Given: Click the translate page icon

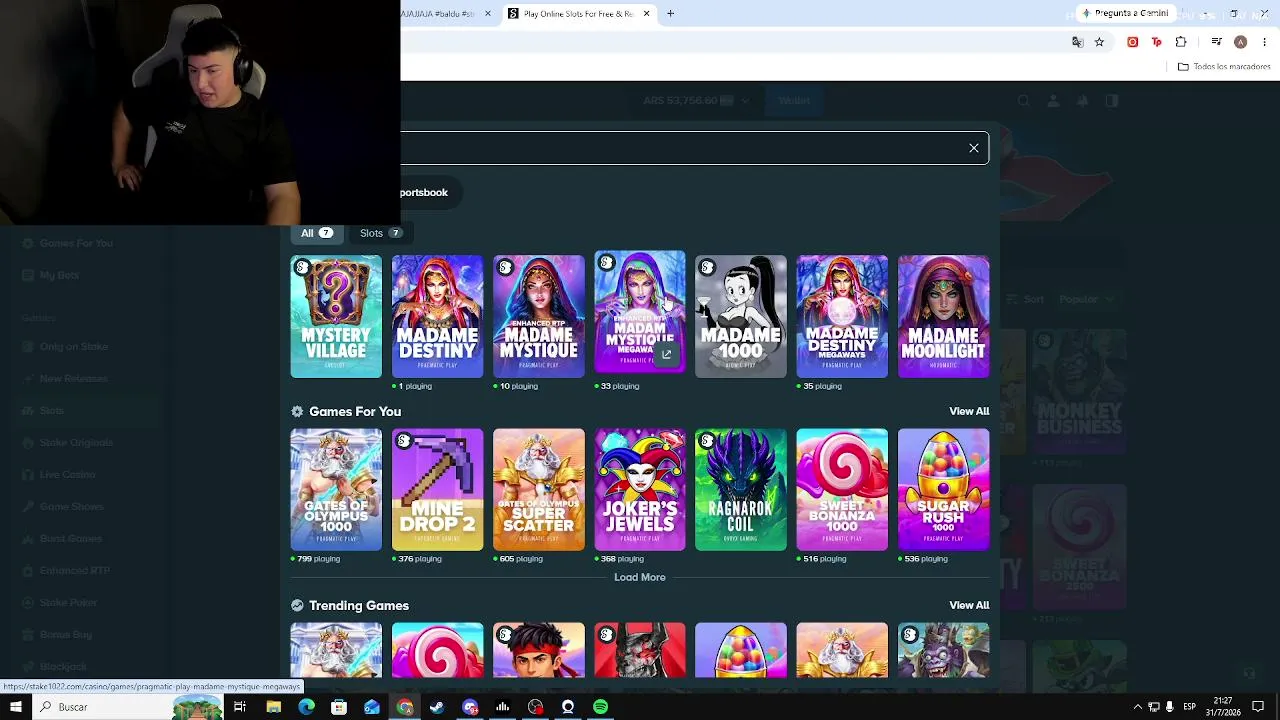Looking at the screenshot, I should pyautogui.click(x=1077, y=42).
